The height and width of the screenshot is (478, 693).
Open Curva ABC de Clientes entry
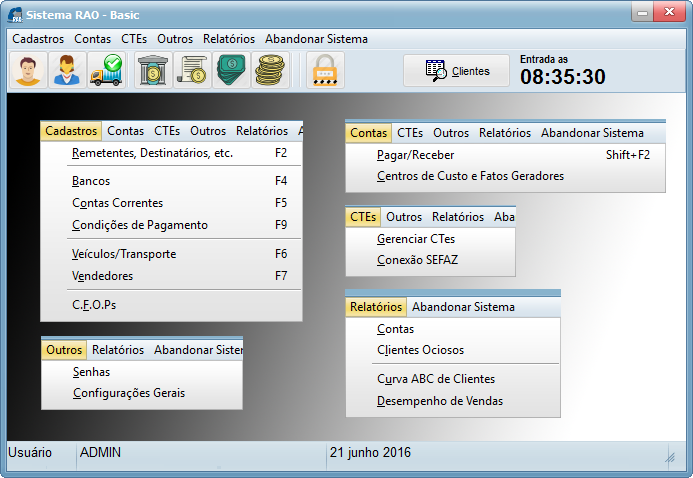coord(453,379)
